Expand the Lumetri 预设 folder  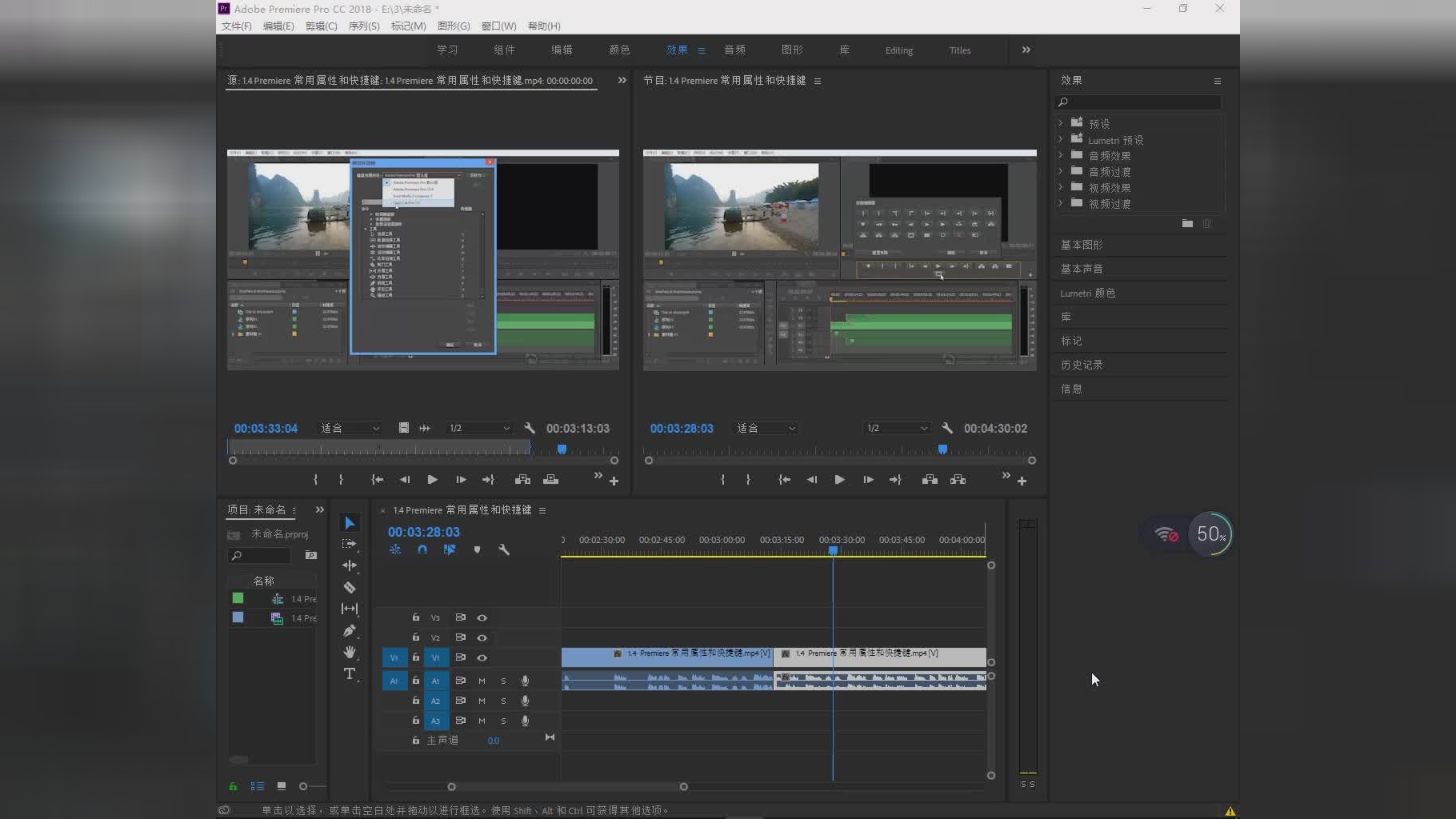coord(1061,139)
